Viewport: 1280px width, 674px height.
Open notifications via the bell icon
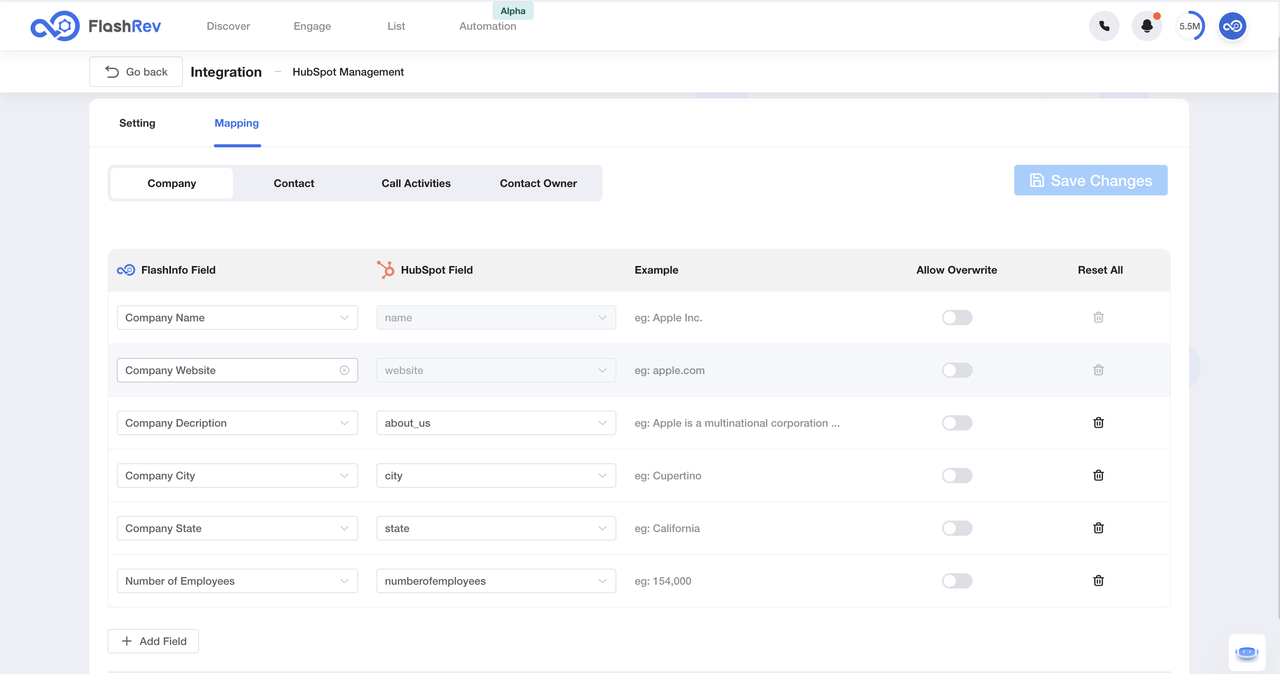pyautogui.click(x=1146, y=25)
